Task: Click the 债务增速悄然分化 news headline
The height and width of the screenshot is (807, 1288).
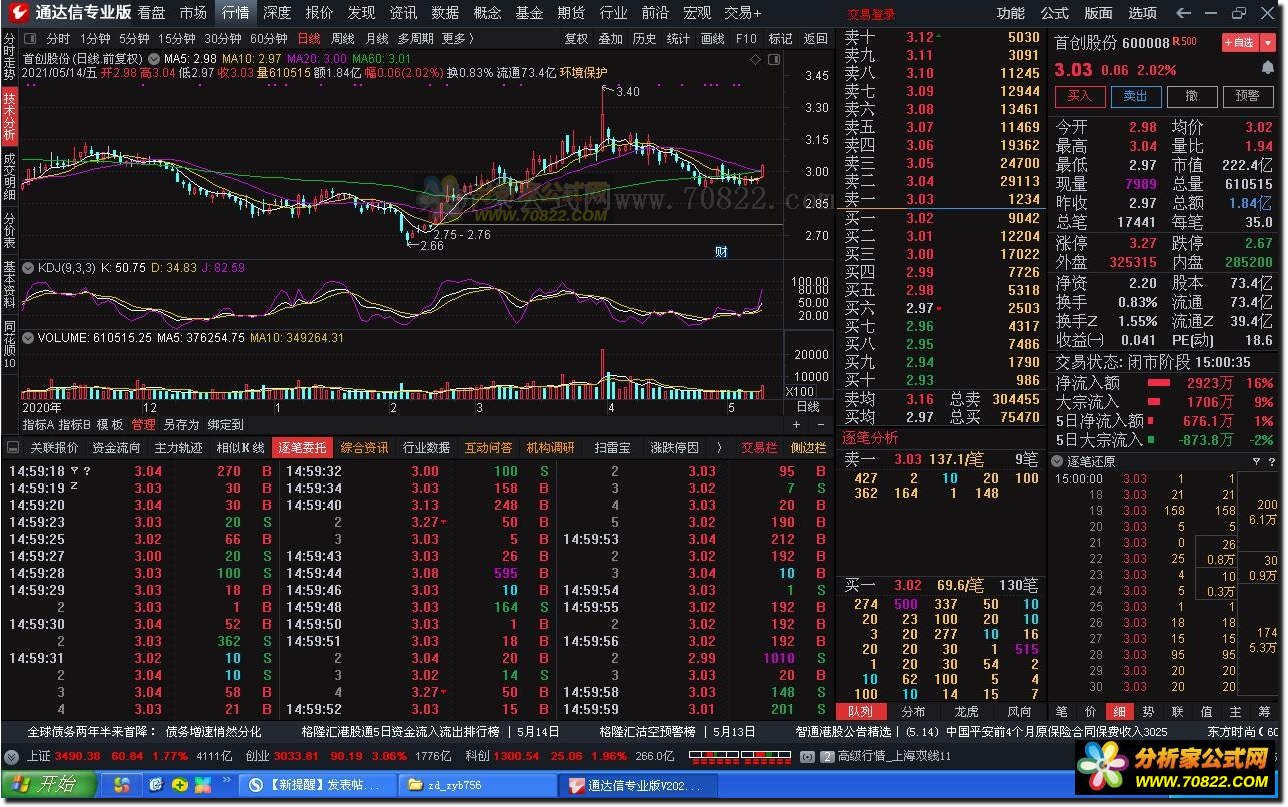Action: 213,732
